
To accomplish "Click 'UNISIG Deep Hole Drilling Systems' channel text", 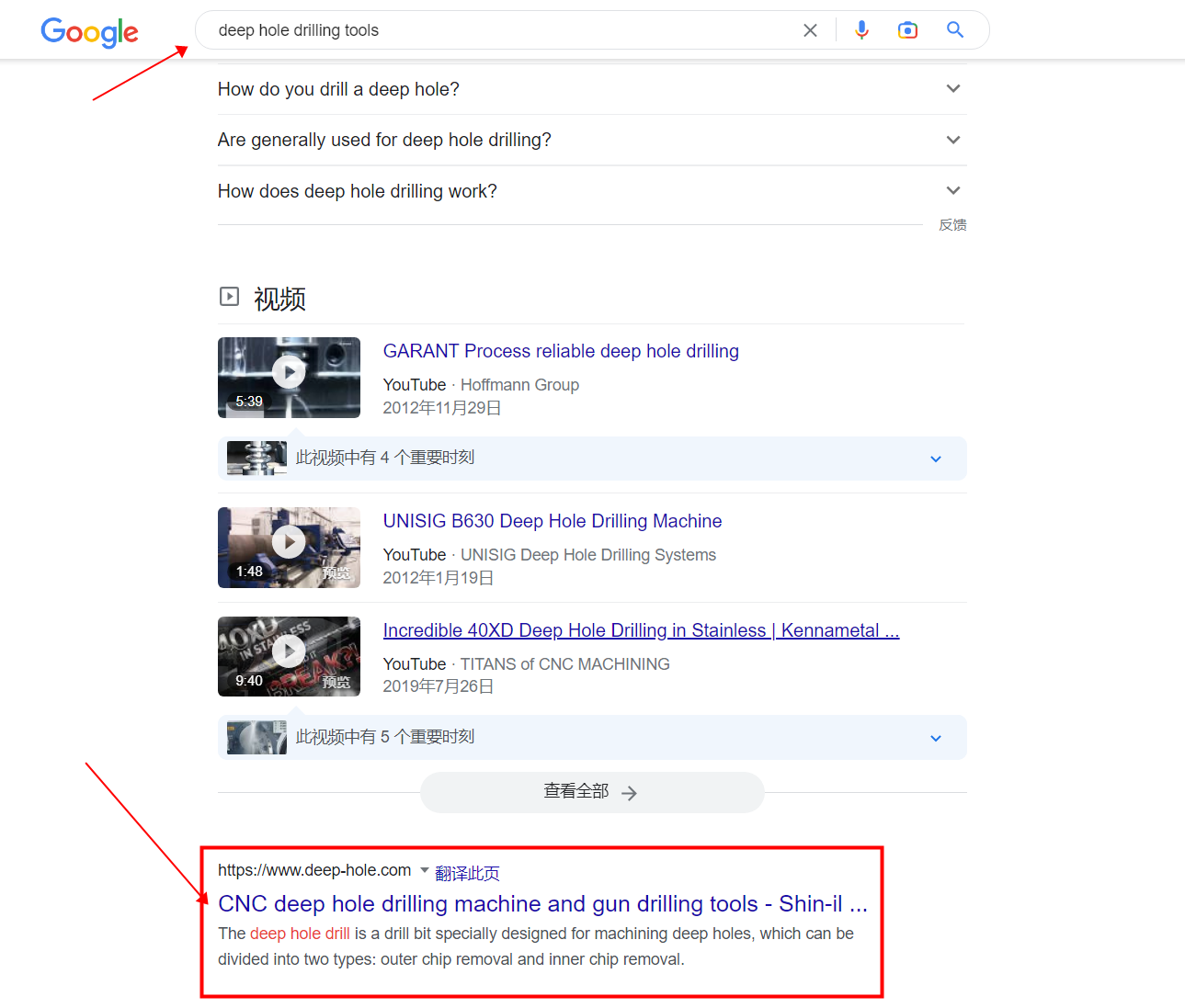I will (x=588, y=555).
